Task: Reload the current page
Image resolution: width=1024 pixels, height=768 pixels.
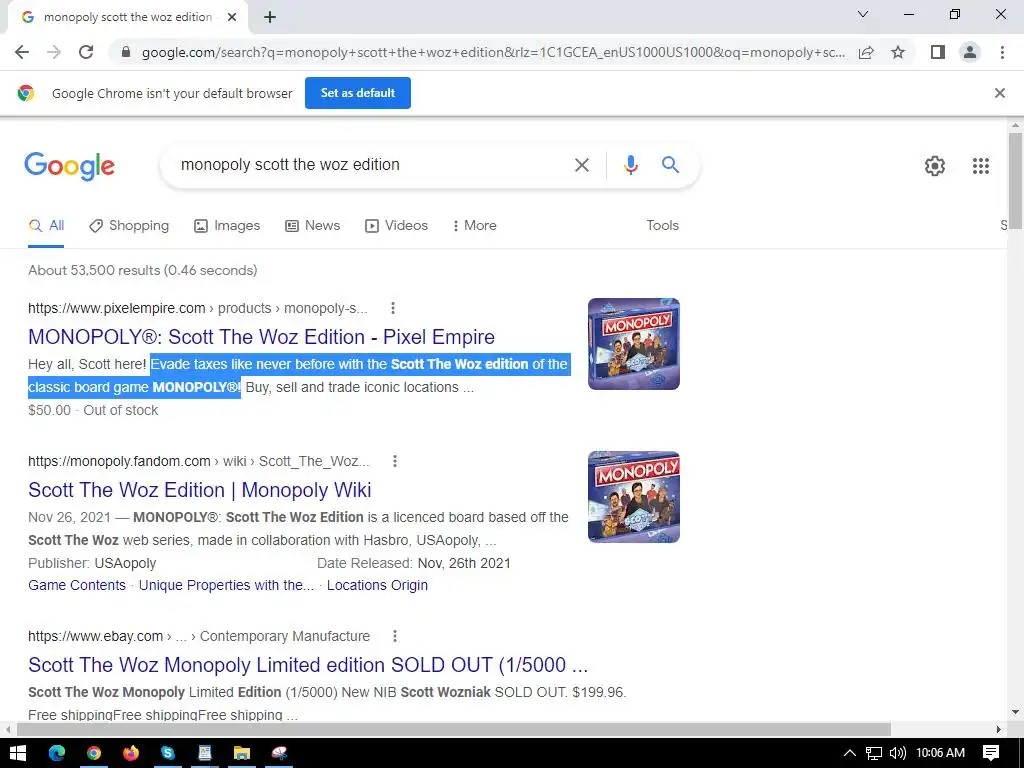Action: click(x=86, y=52)
